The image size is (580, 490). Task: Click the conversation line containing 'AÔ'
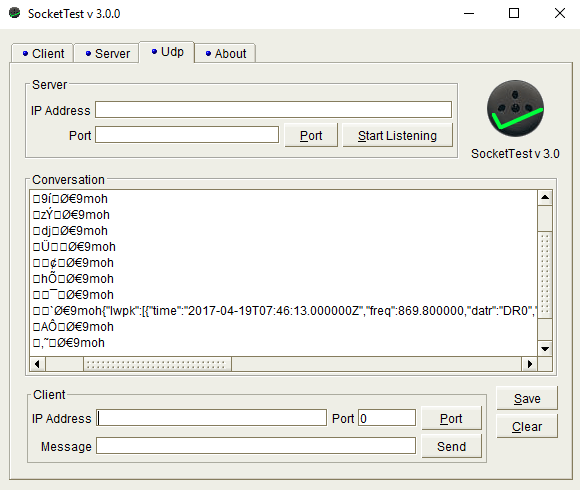pos(73,327)
